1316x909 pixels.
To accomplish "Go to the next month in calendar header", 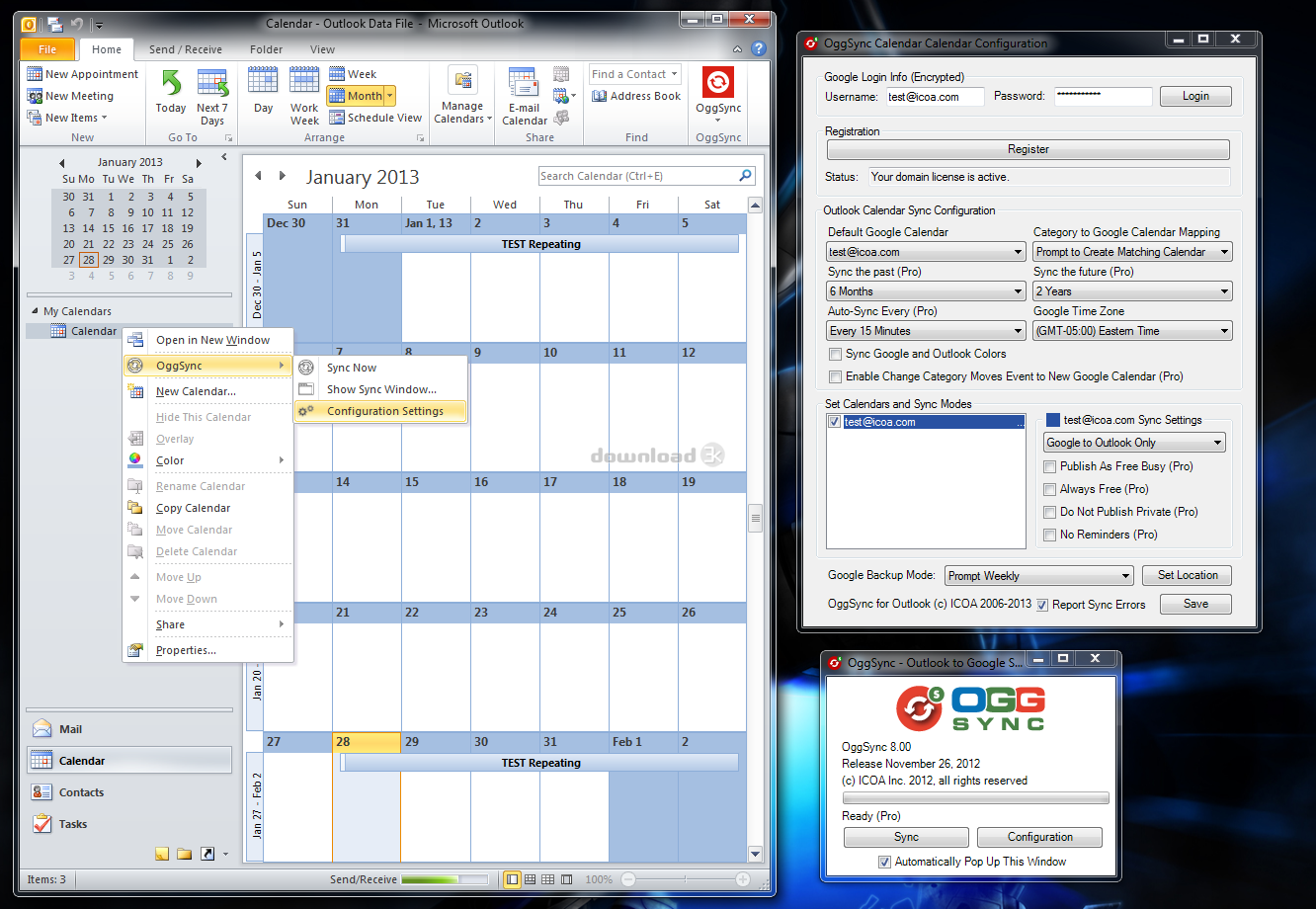I will (283, 176).
